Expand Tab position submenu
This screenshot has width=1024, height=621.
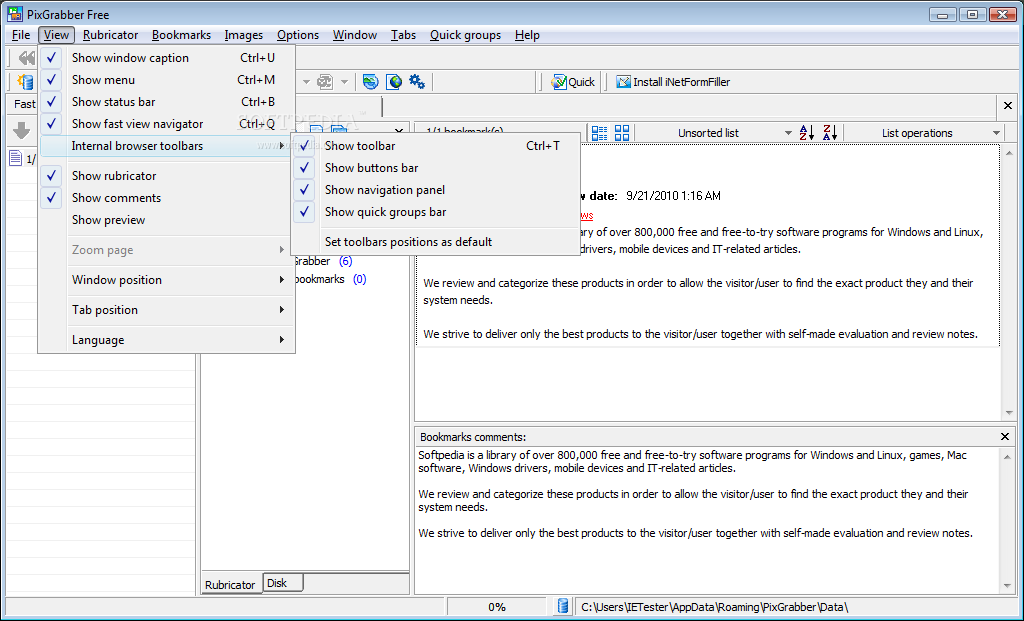[x=167, y=310]
